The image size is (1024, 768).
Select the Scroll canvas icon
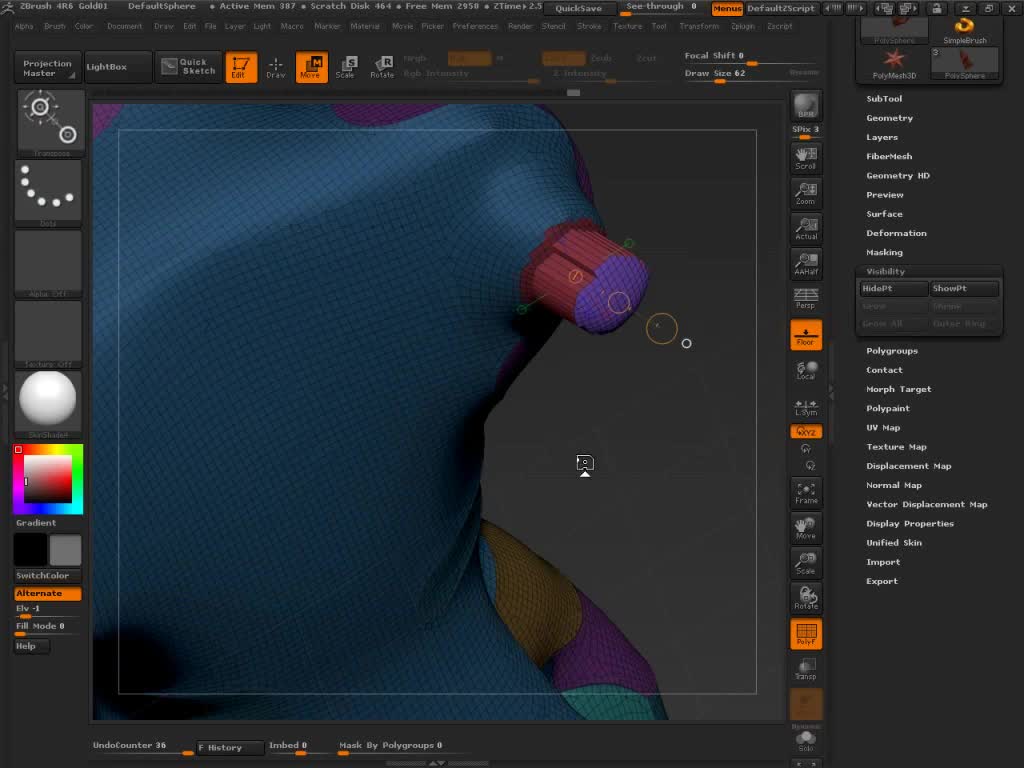[806, 157]
